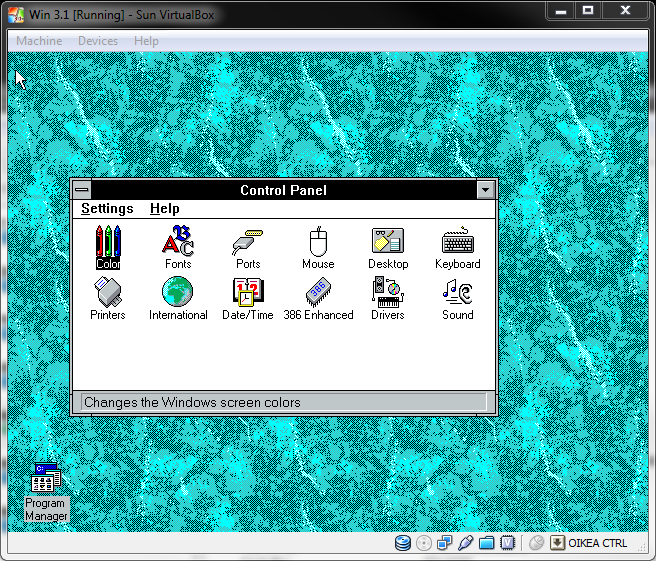
Task: Select the Ports icon
Action: click(x=248, y=248)
